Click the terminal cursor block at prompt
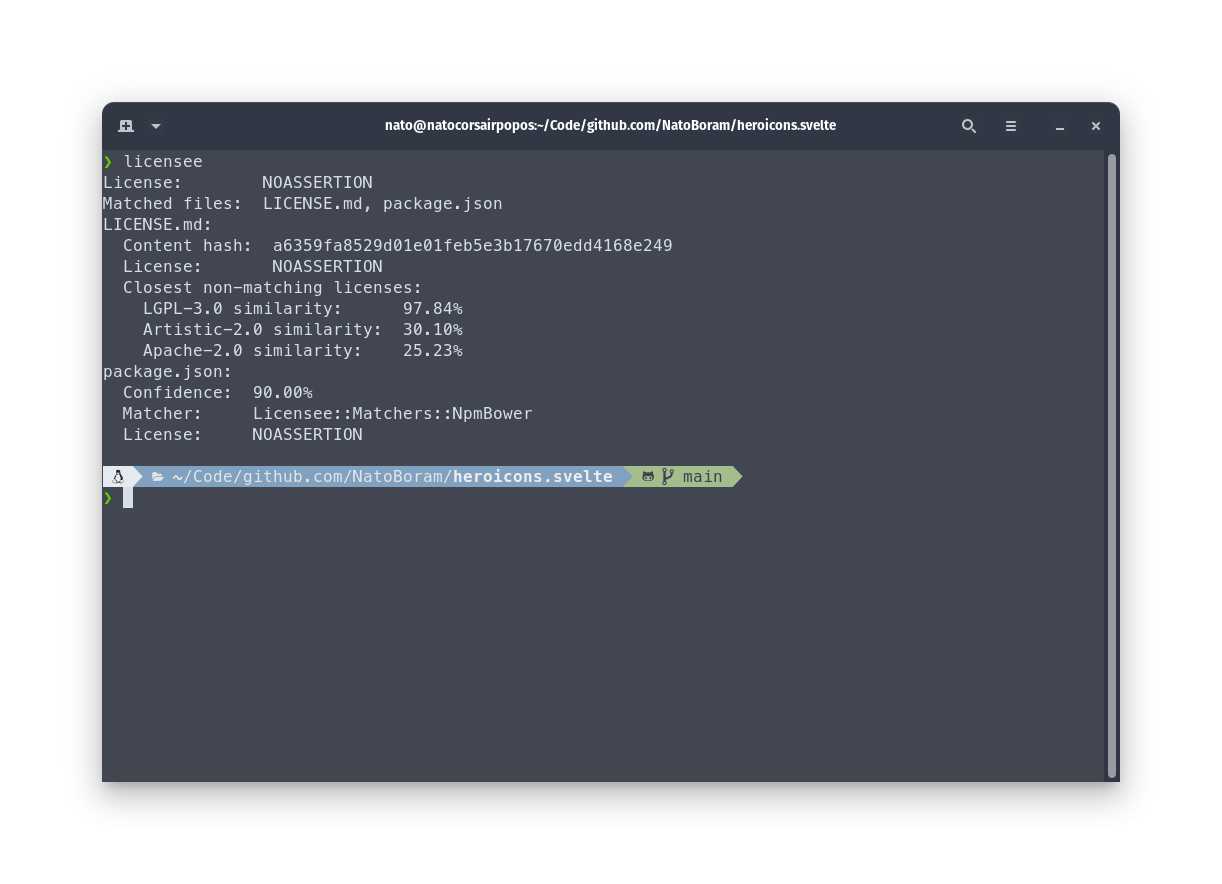Screen dimensions: 1222x884 [x=128, y=498]
